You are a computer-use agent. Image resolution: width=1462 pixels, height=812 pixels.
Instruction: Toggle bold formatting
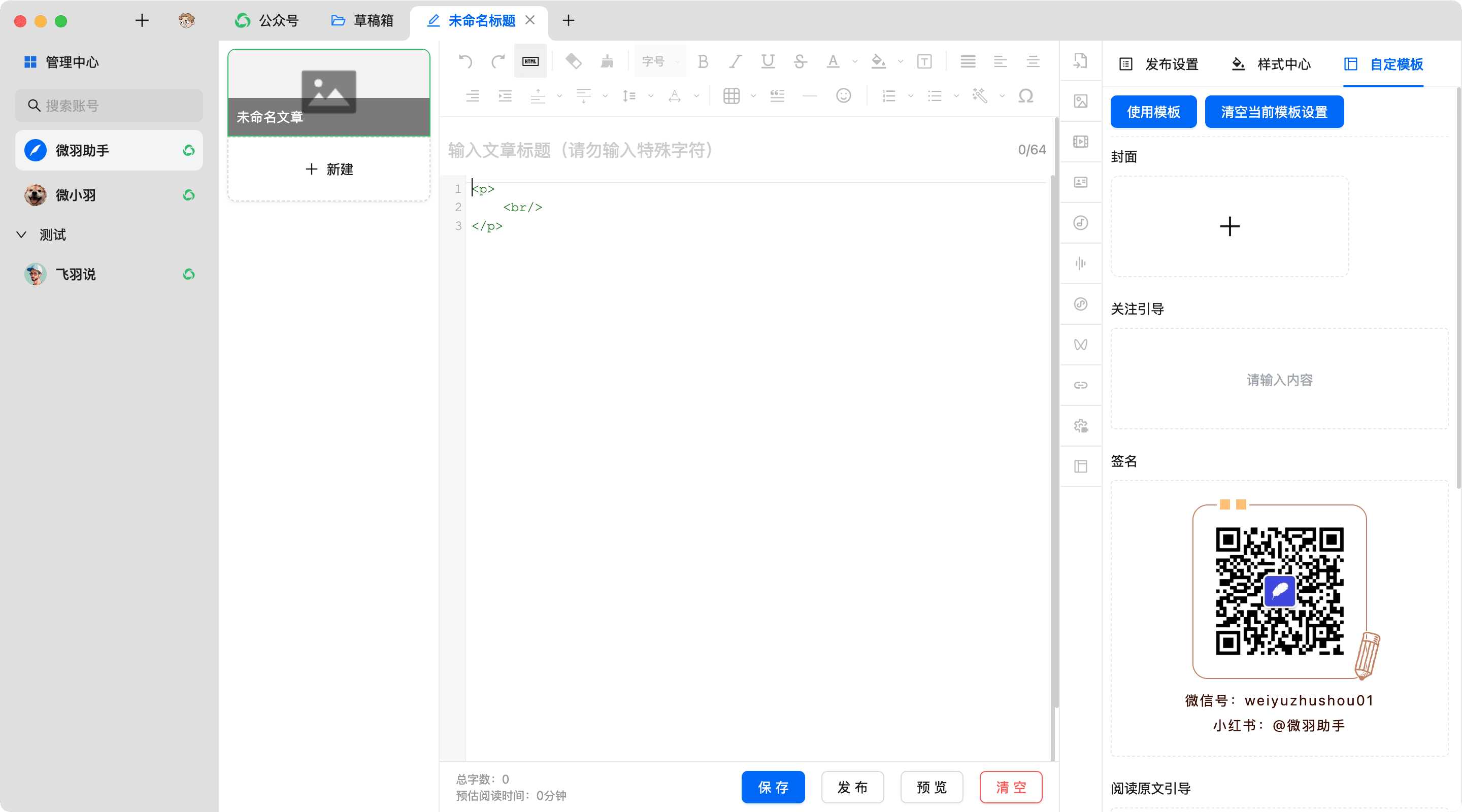[703, 61]
